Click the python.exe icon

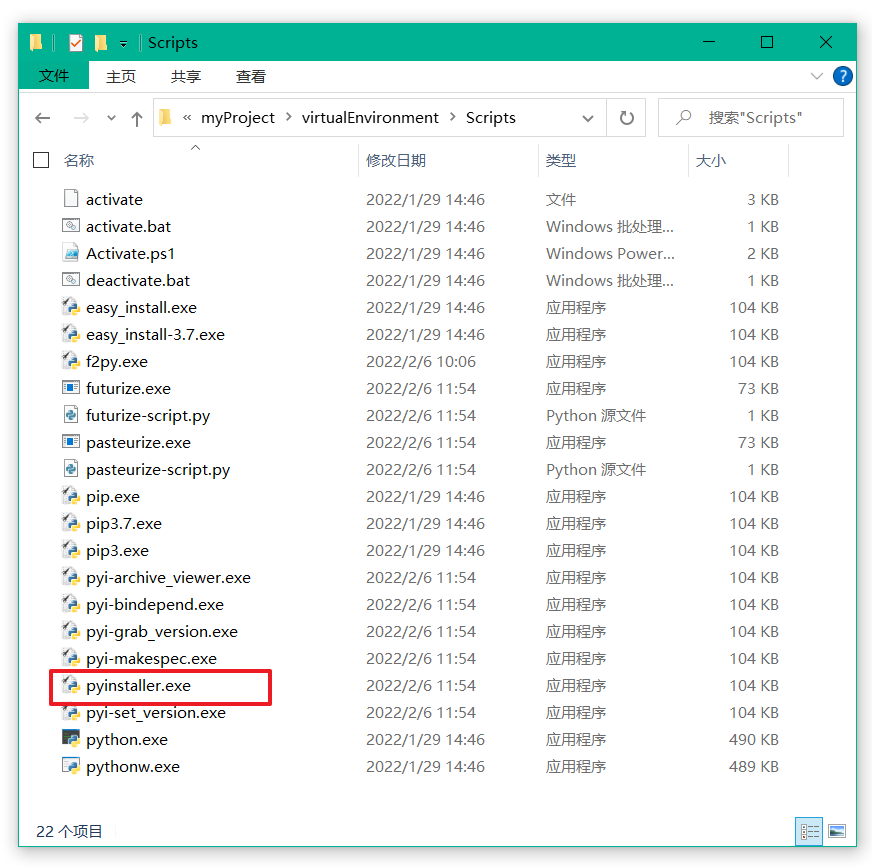tap(71, 739)
